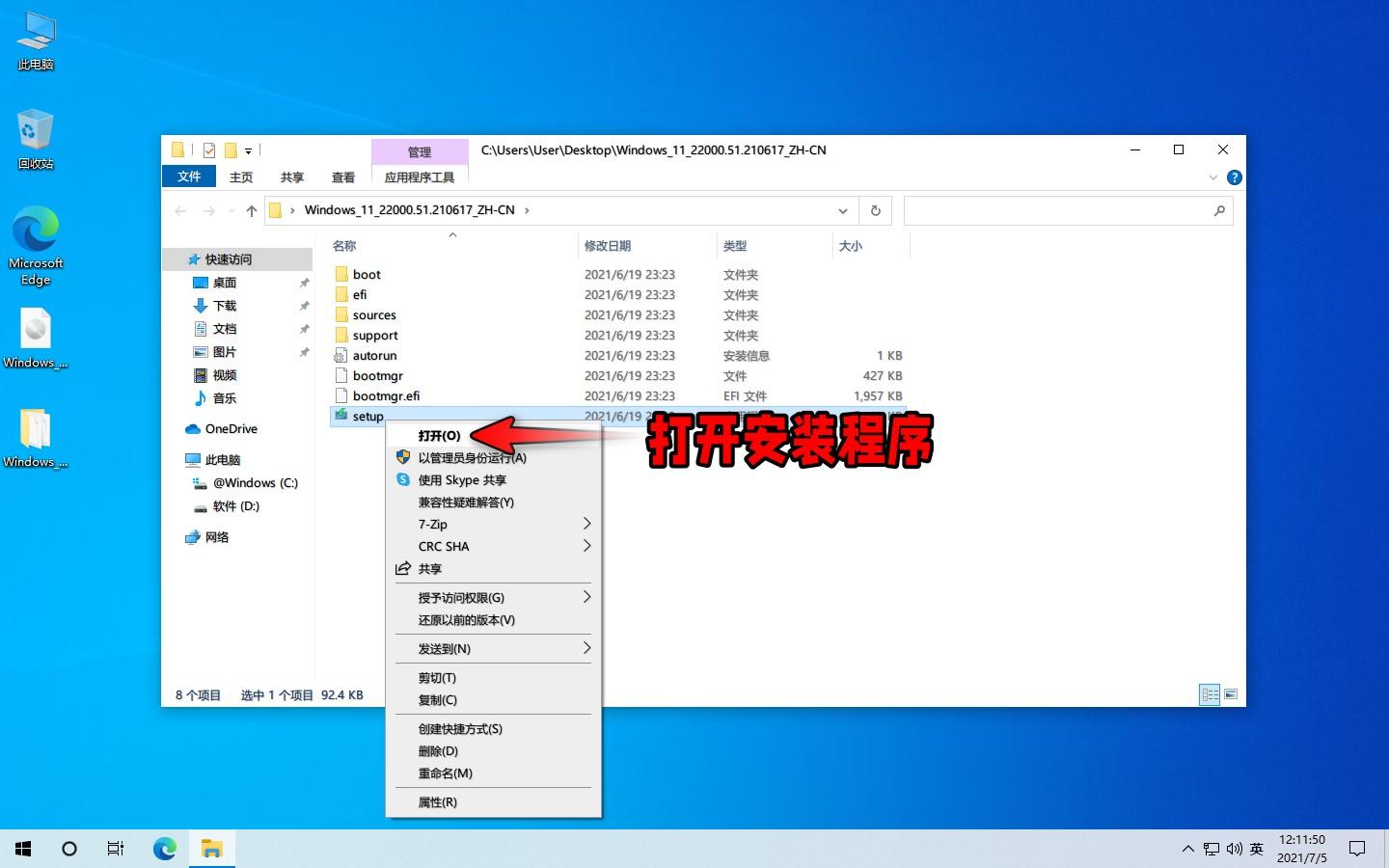Image resolution: width=1389 pixels, height=868 pixels.
Task: Open 桌面 in the navigation pane
Action: click(224, 283)
